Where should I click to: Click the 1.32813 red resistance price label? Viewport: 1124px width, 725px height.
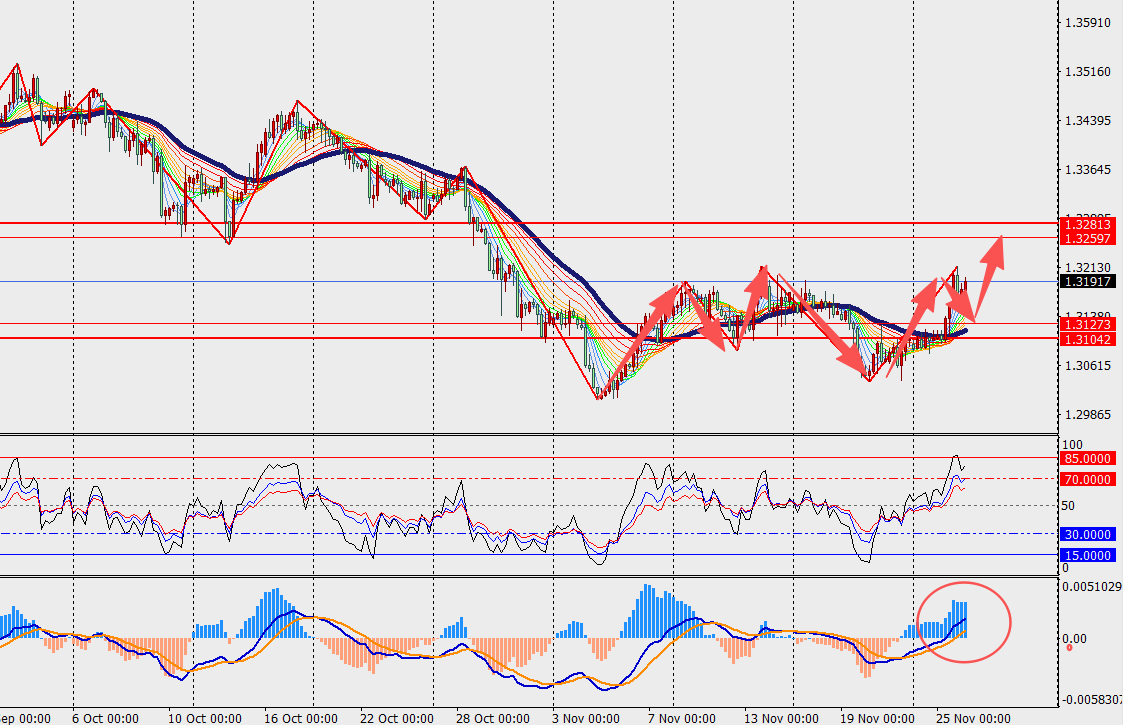pyautogui.click(x=1087, y=225)
